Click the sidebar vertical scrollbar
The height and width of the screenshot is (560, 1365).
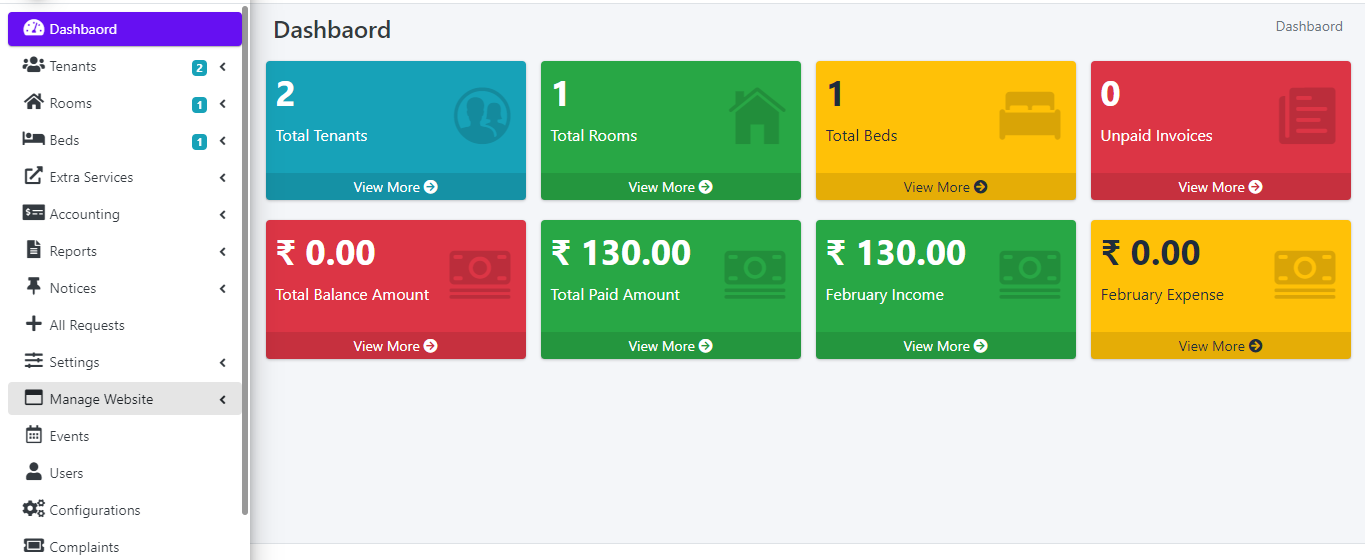pyautogui.click(x=245, y=260)
